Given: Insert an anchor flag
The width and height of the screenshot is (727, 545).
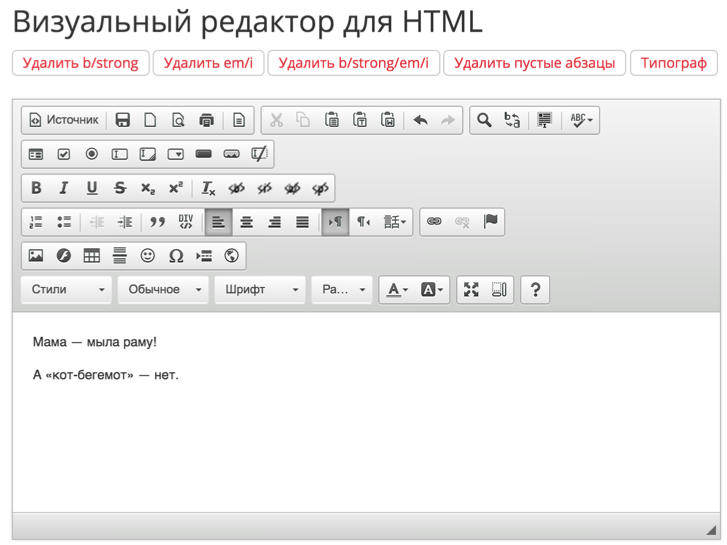Looking at the screenshot, I should [x=490, y=222].
